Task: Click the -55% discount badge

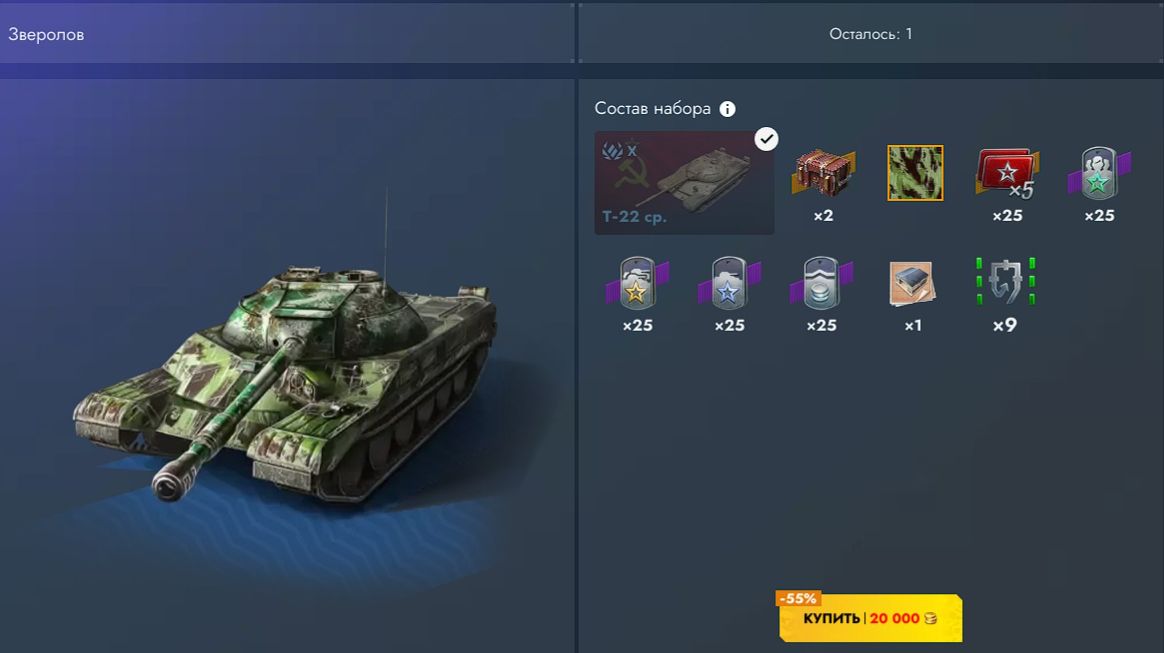Action: click(798, 598)
